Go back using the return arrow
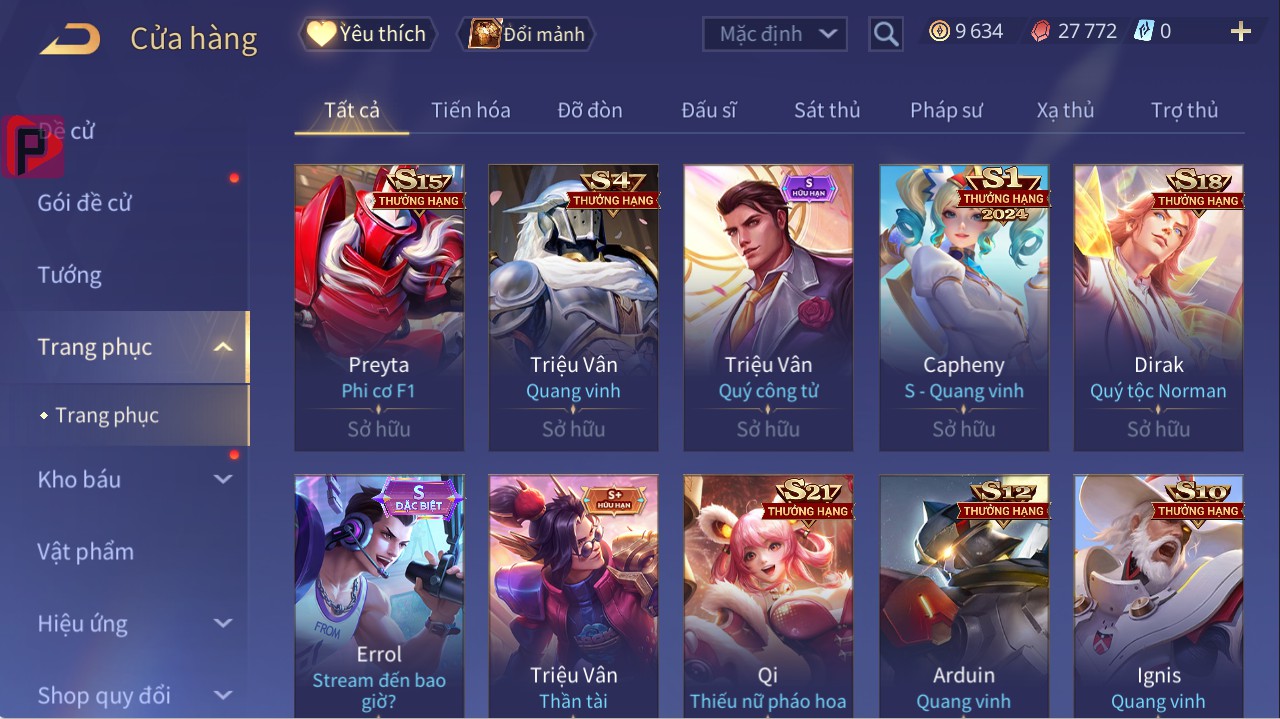The width and height of the screenshot is (1280, 719). pos(70,40)
